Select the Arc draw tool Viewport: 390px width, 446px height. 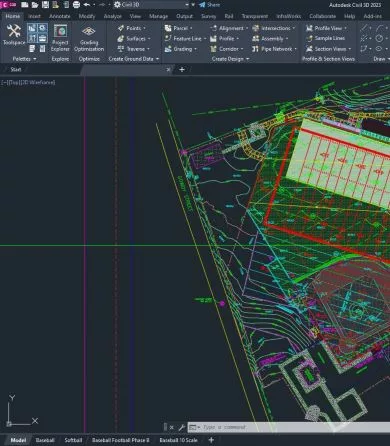(x=379, y=28)
